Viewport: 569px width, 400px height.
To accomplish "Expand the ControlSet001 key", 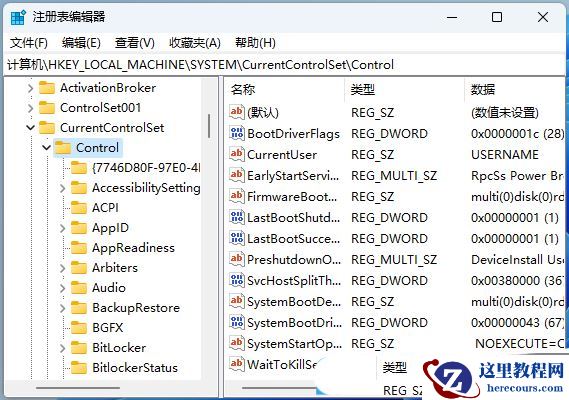I will pyautogui.click(x=30, y=108).
